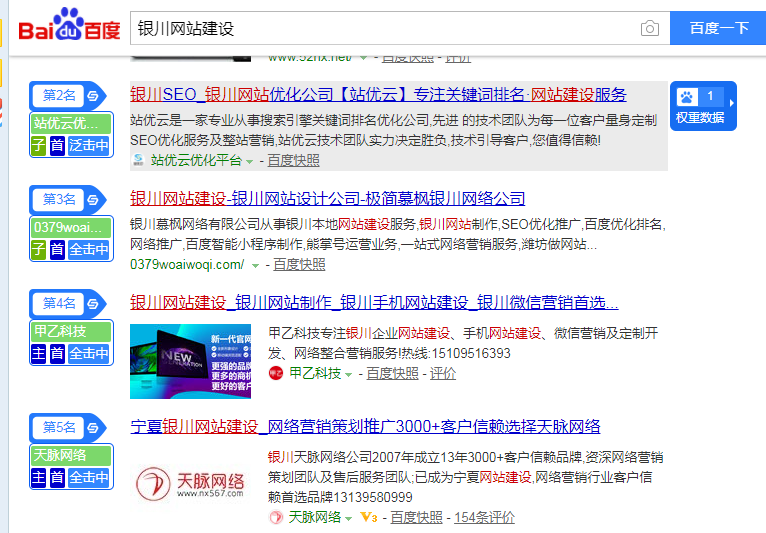Click the paw icon in 权重数据 widget

coord(686,97)
